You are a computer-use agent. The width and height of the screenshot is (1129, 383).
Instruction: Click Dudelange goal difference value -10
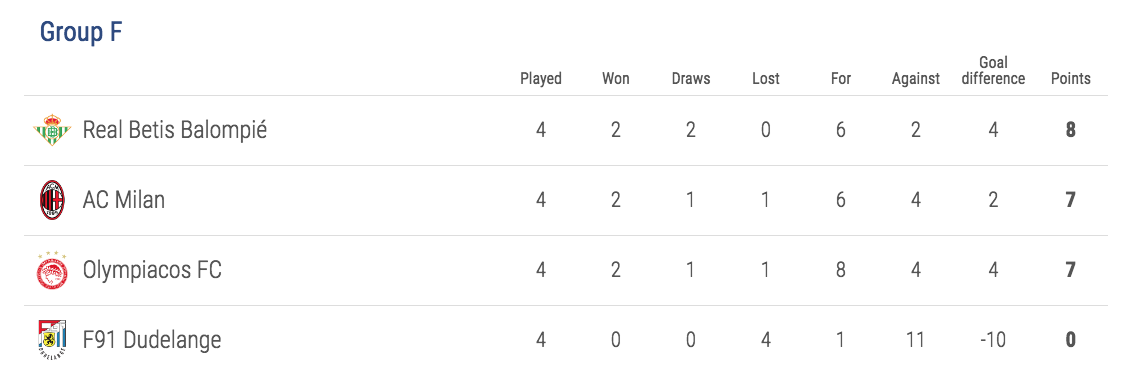click(x=993, y=340)
